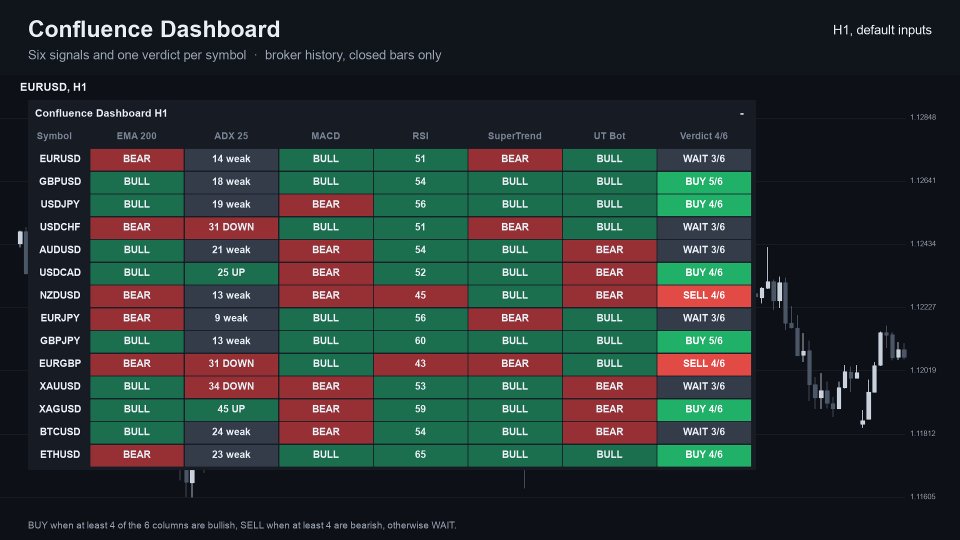Click USDJPY's 19 weak ADX cell
The width and height of the screenshot is (960, 540).
(231, 204)
